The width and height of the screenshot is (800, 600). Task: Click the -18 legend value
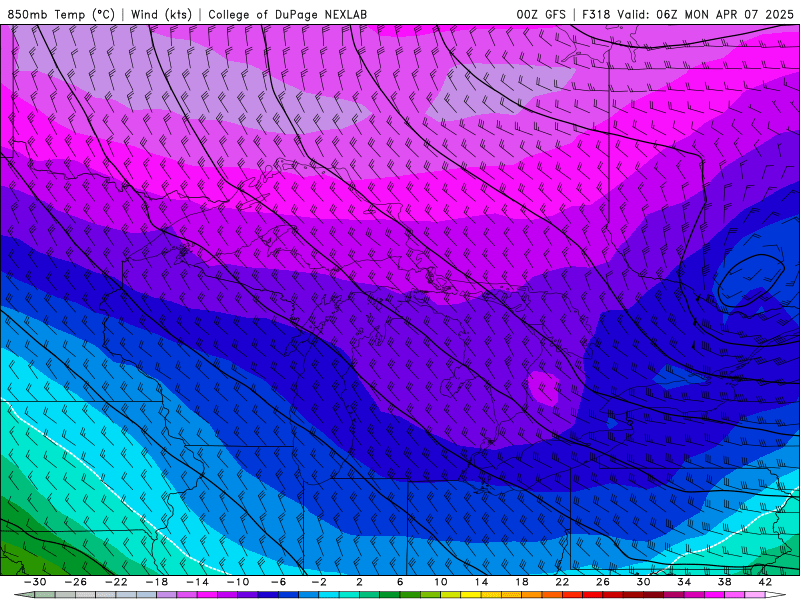[x=157, y=582]
